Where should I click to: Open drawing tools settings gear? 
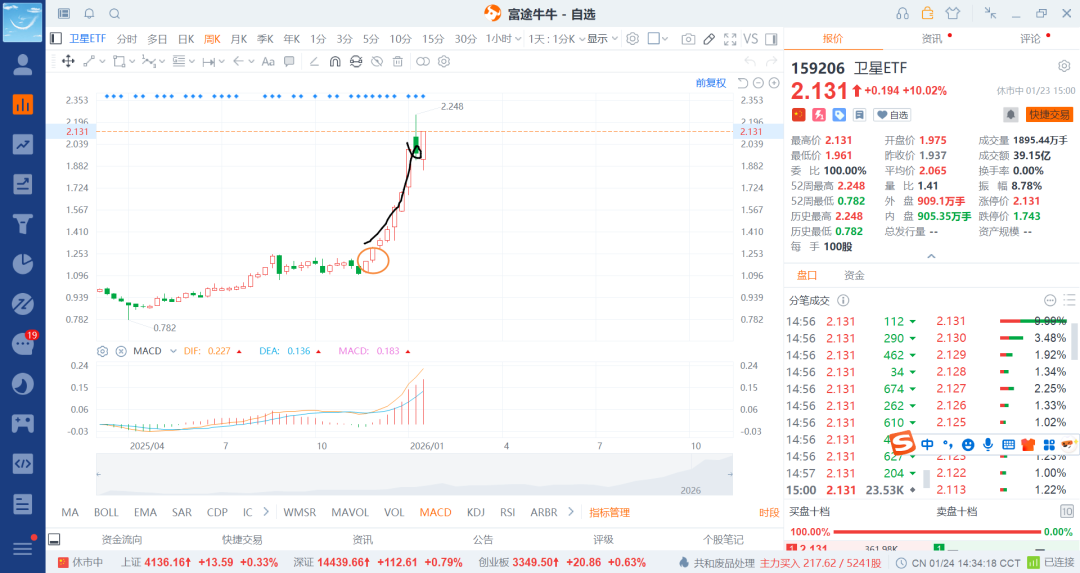[444, 61]
